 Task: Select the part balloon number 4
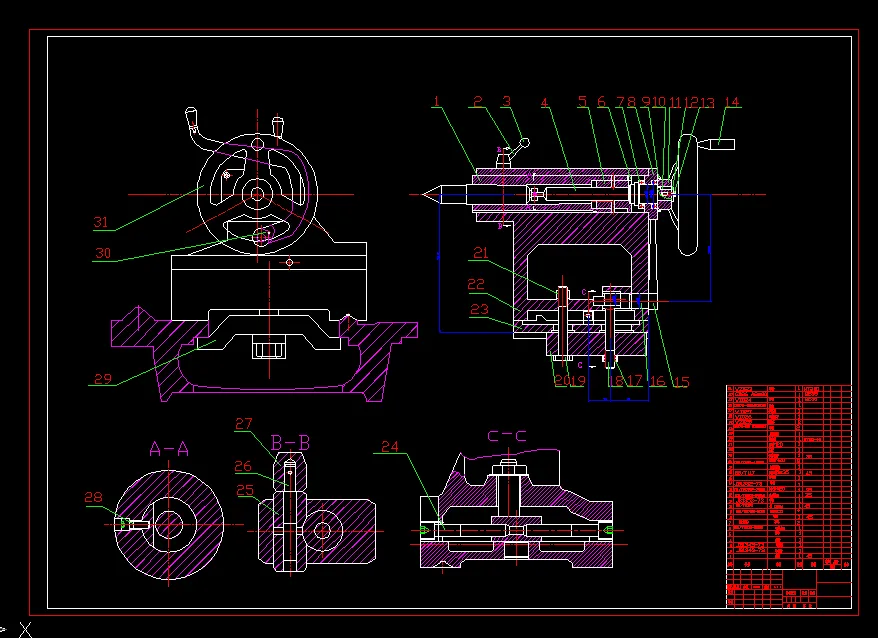pyautogui.click(x=544, y=103)
